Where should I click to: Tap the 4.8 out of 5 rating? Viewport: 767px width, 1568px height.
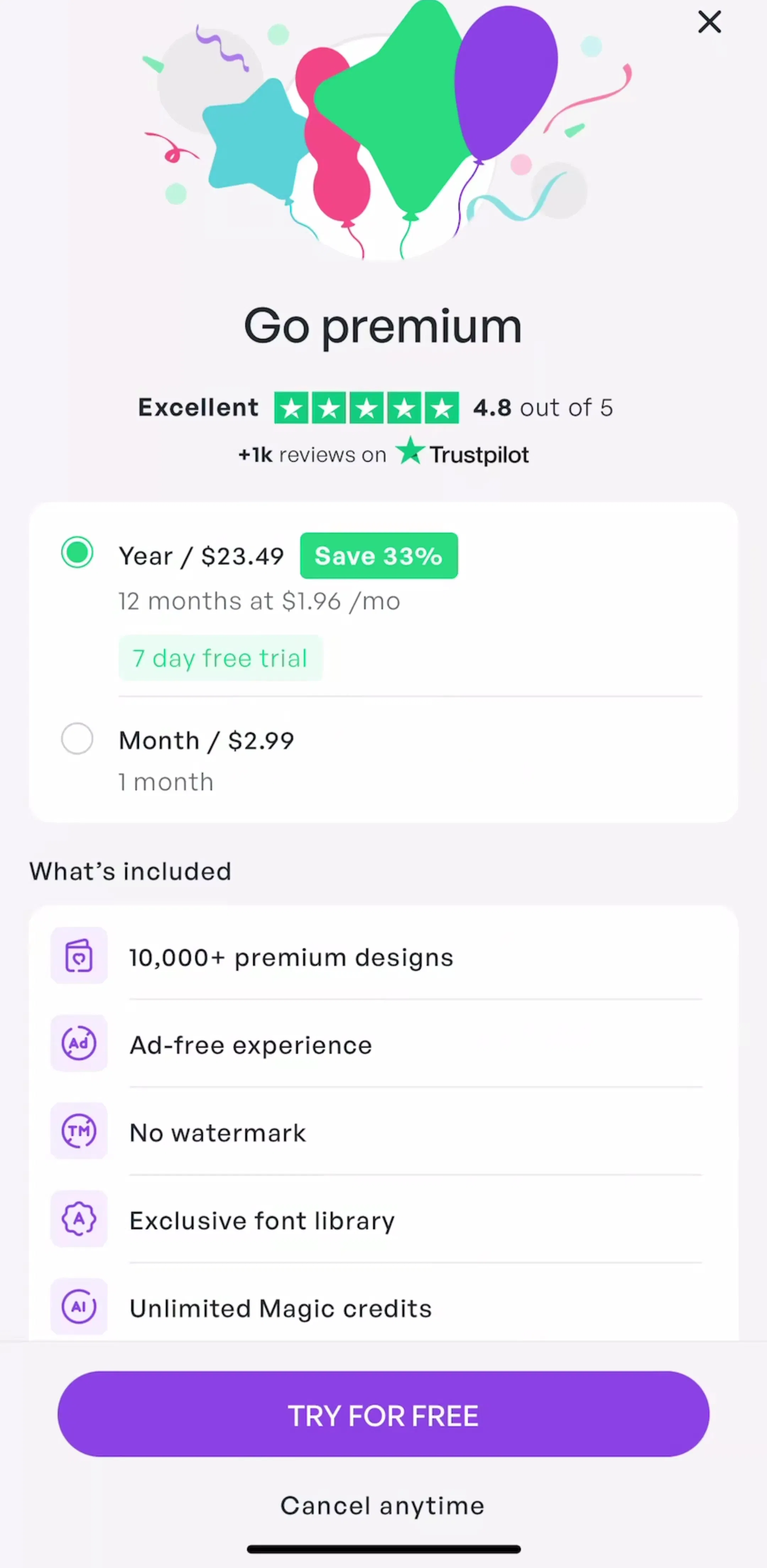543,407
